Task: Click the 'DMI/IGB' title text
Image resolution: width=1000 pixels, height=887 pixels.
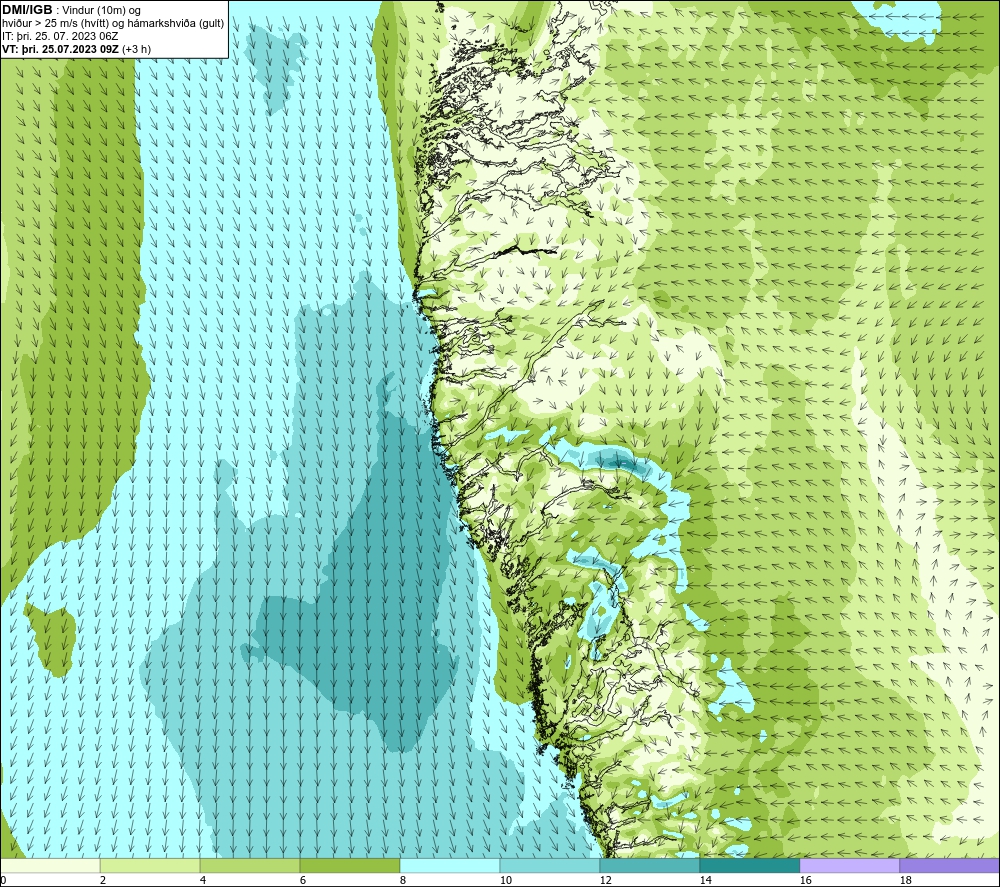Action: click(27, 10)
